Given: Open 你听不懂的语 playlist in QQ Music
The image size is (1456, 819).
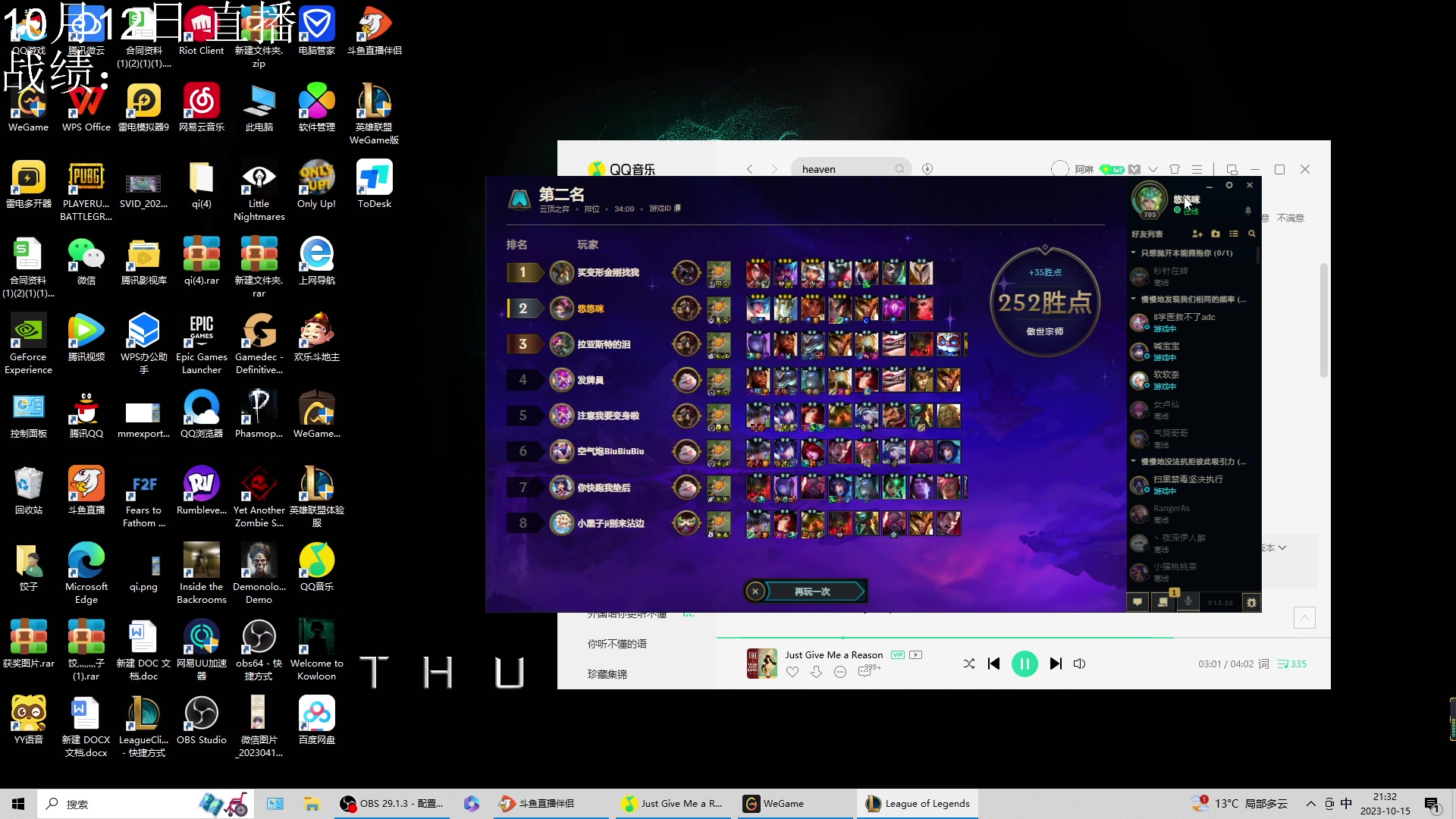Looking at the screenshot, I should pyautogui.click(x=617, y=644).
